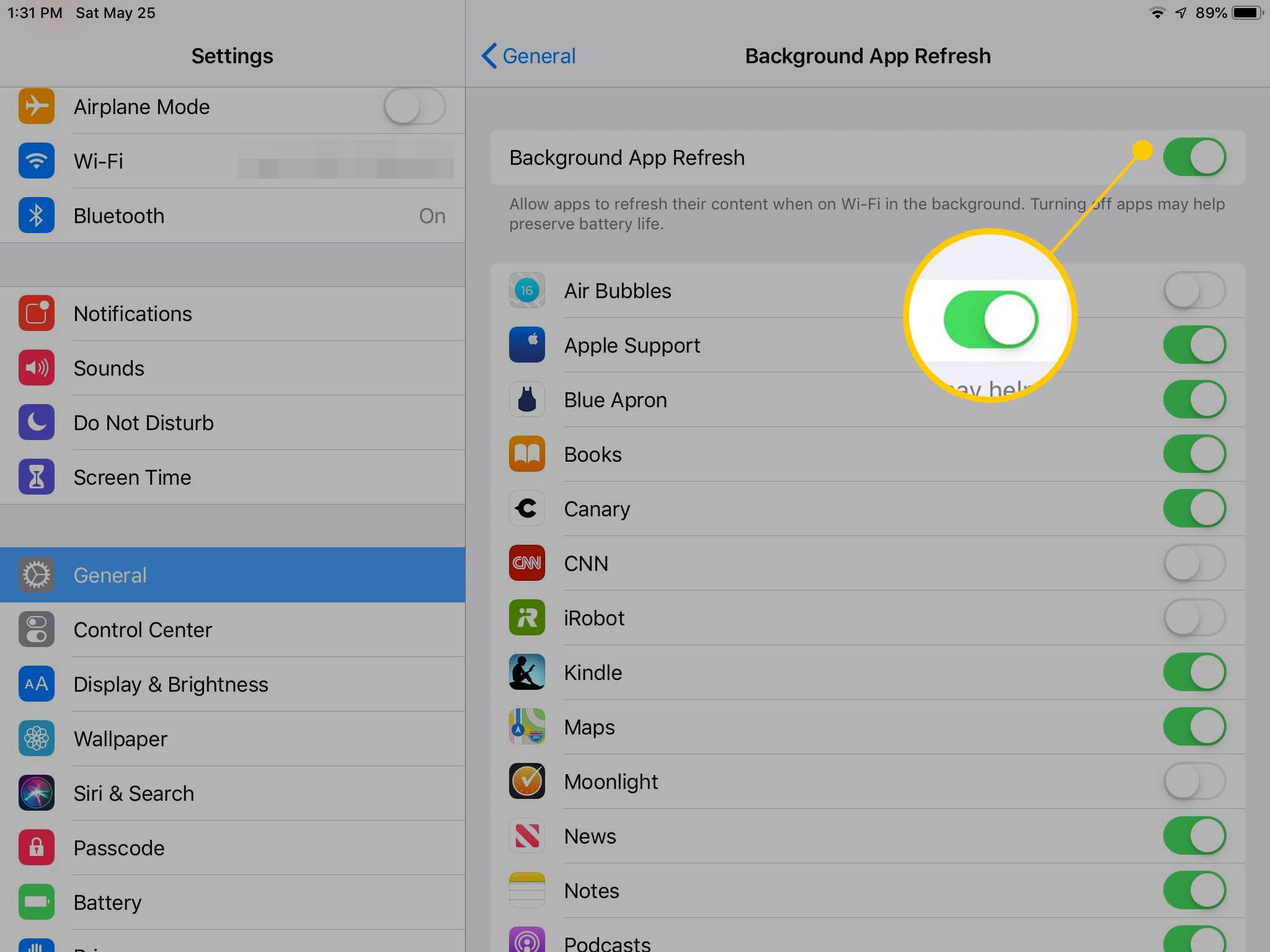Tap the Blue Apron app icon
The height and width of the screenshot is (952, 1270).
coord(526,399)
